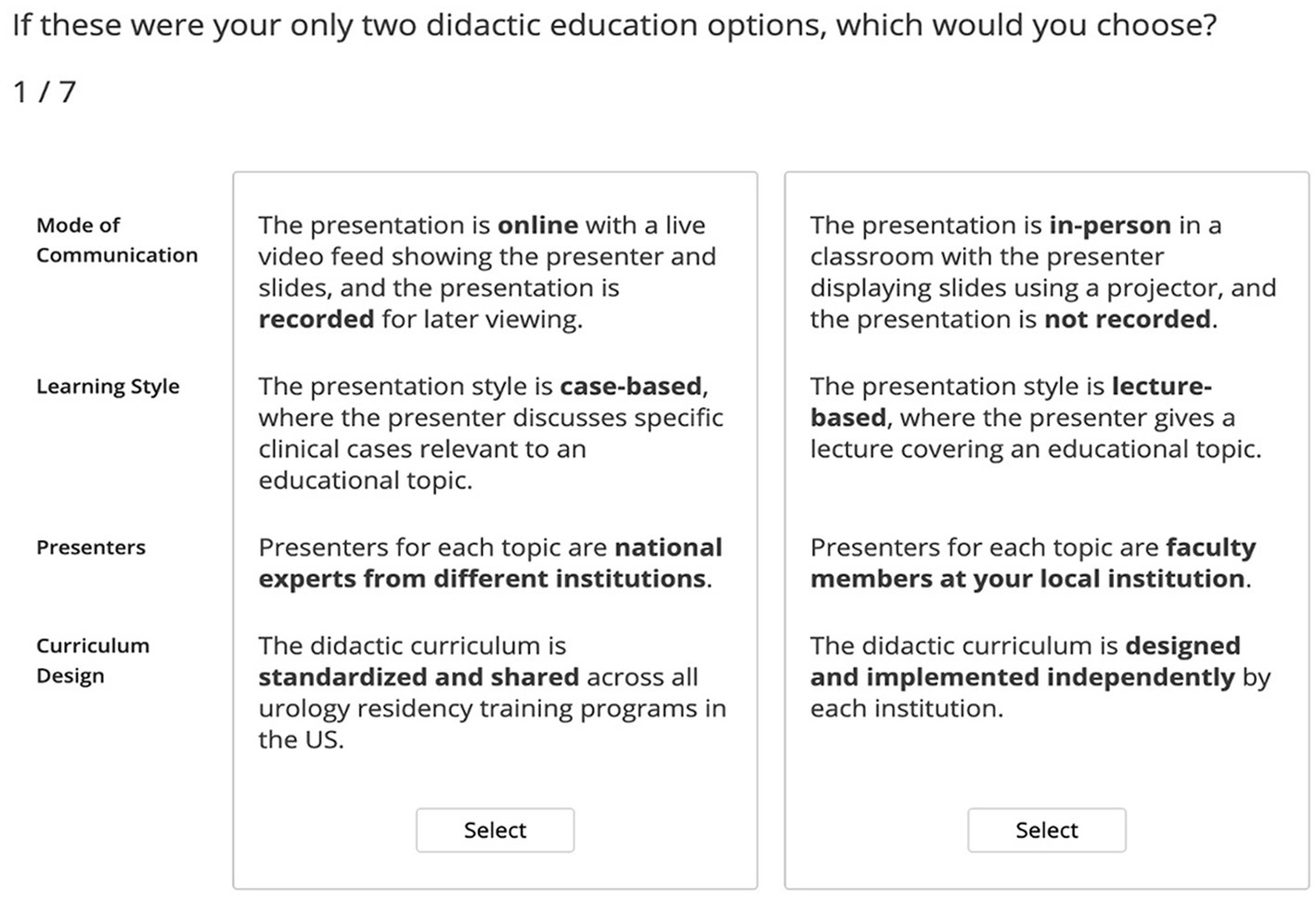Click the bold word online
Image resolution: width=1316 pixels, height=900 pixels.
click(x=538, y=225)
